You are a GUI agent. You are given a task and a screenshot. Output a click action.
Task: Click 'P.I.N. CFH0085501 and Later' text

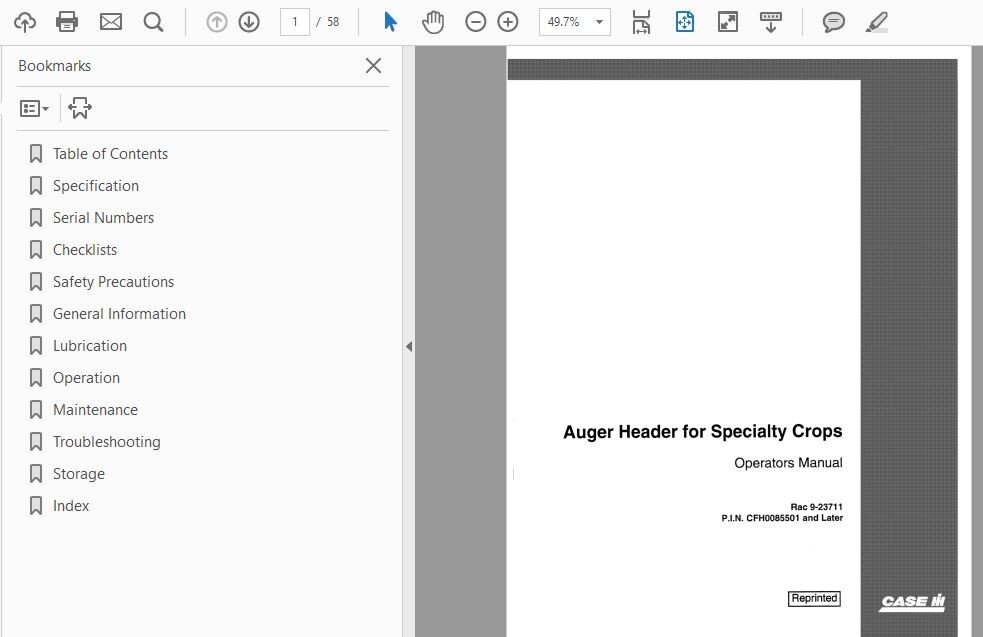782,518
